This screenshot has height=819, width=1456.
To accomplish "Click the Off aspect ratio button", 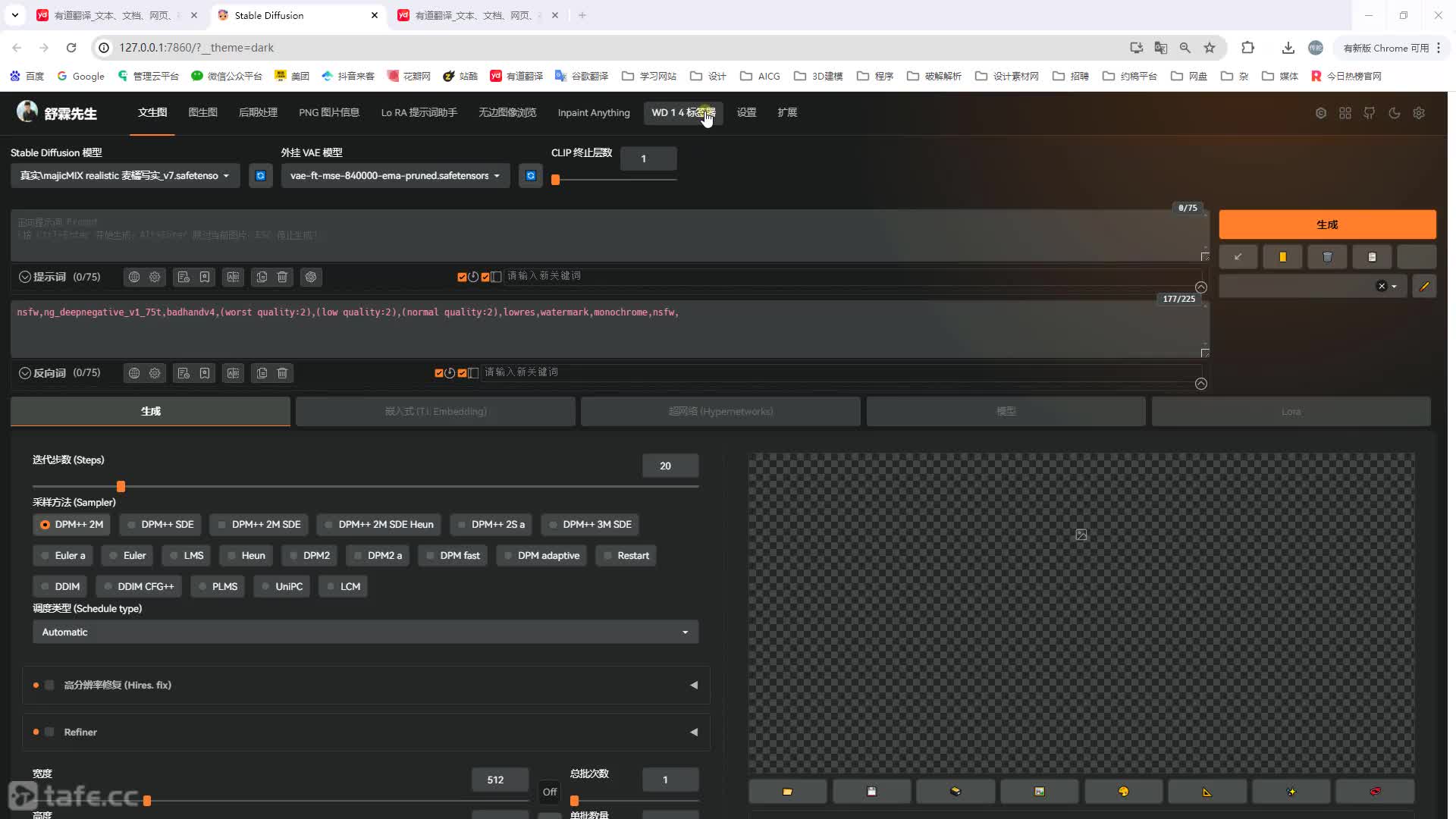I will pos(550,792).
